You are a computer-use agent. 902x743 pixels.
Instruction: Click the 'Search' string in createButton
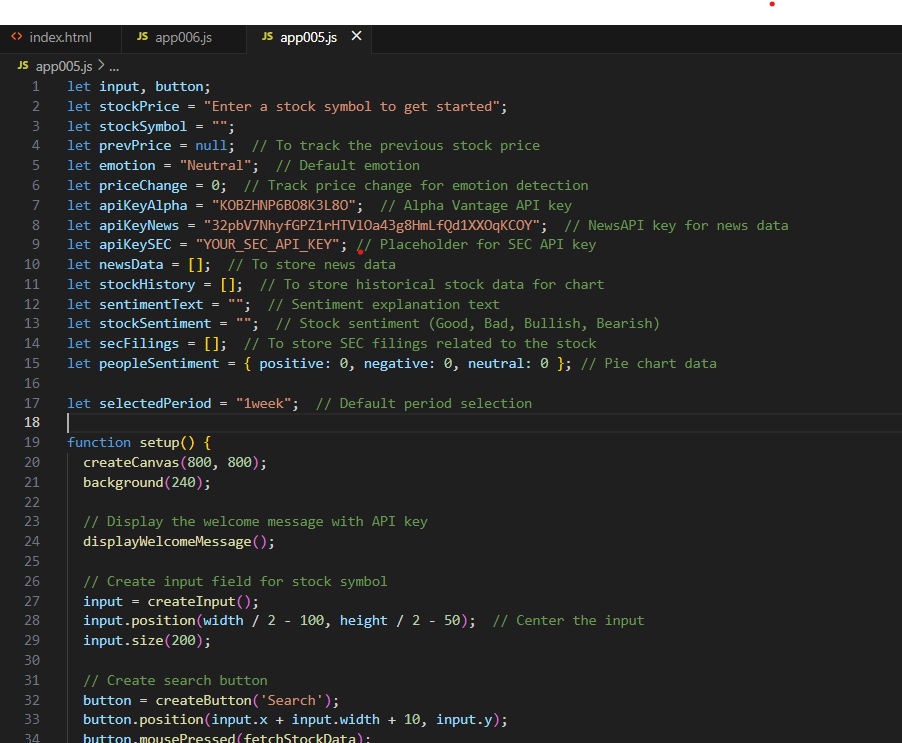(x=292, y=700)
